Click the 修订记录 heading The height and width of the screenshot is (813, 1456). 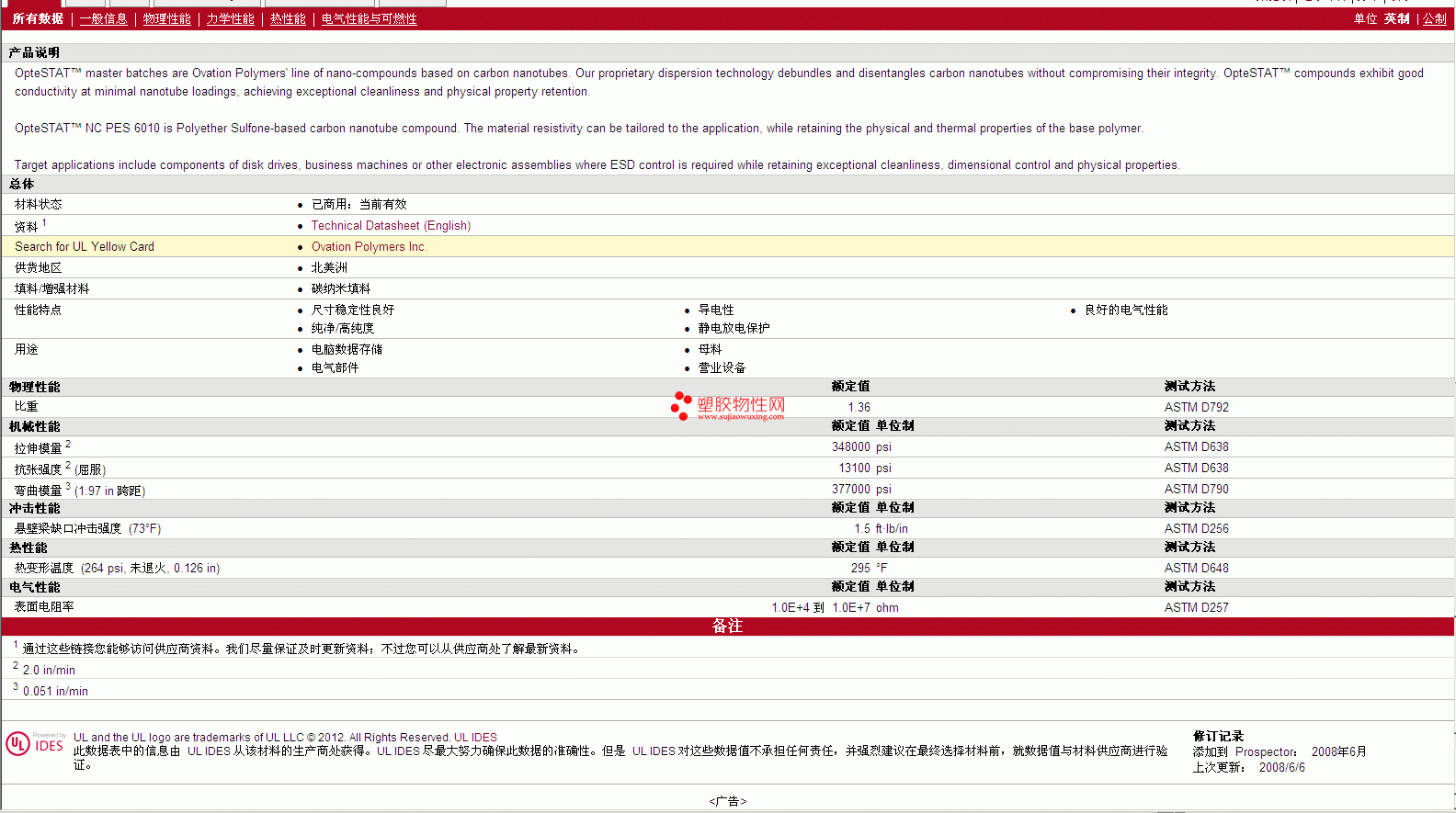point(1218,736)
